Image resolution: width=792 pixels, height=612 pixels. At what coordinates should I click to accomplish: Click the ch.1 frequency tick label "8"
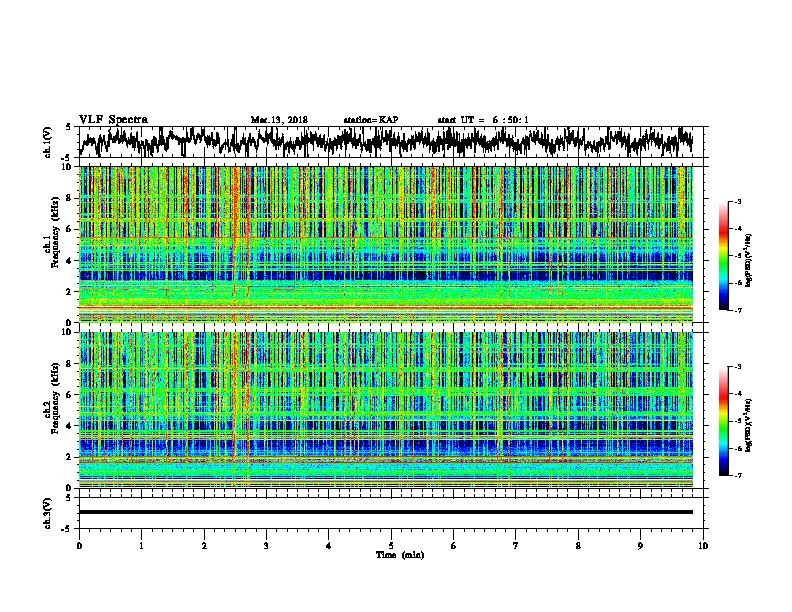[x=70, y=198]
